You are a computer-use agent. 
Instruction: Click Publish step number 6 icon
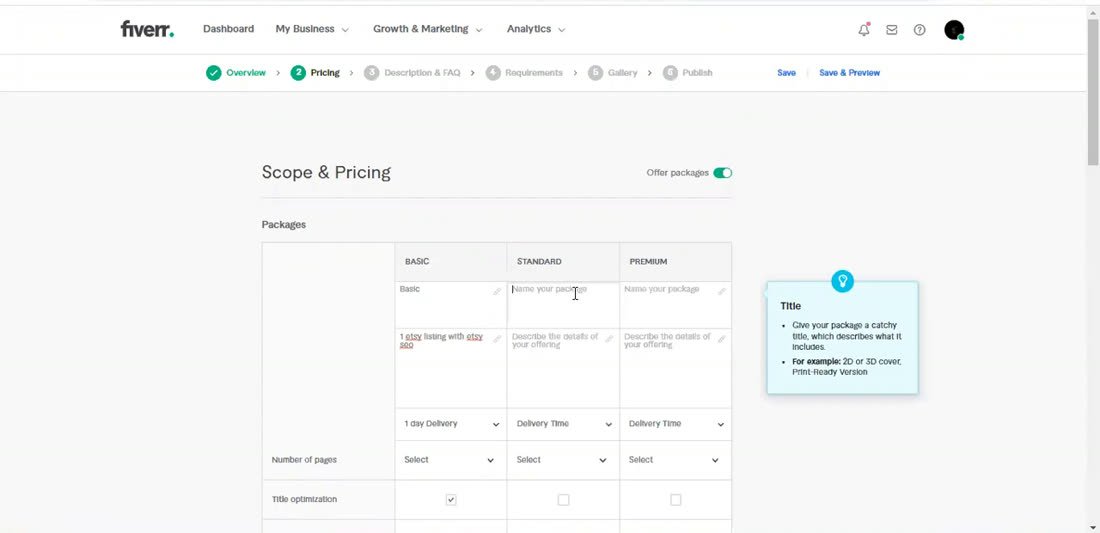point(670,73)
